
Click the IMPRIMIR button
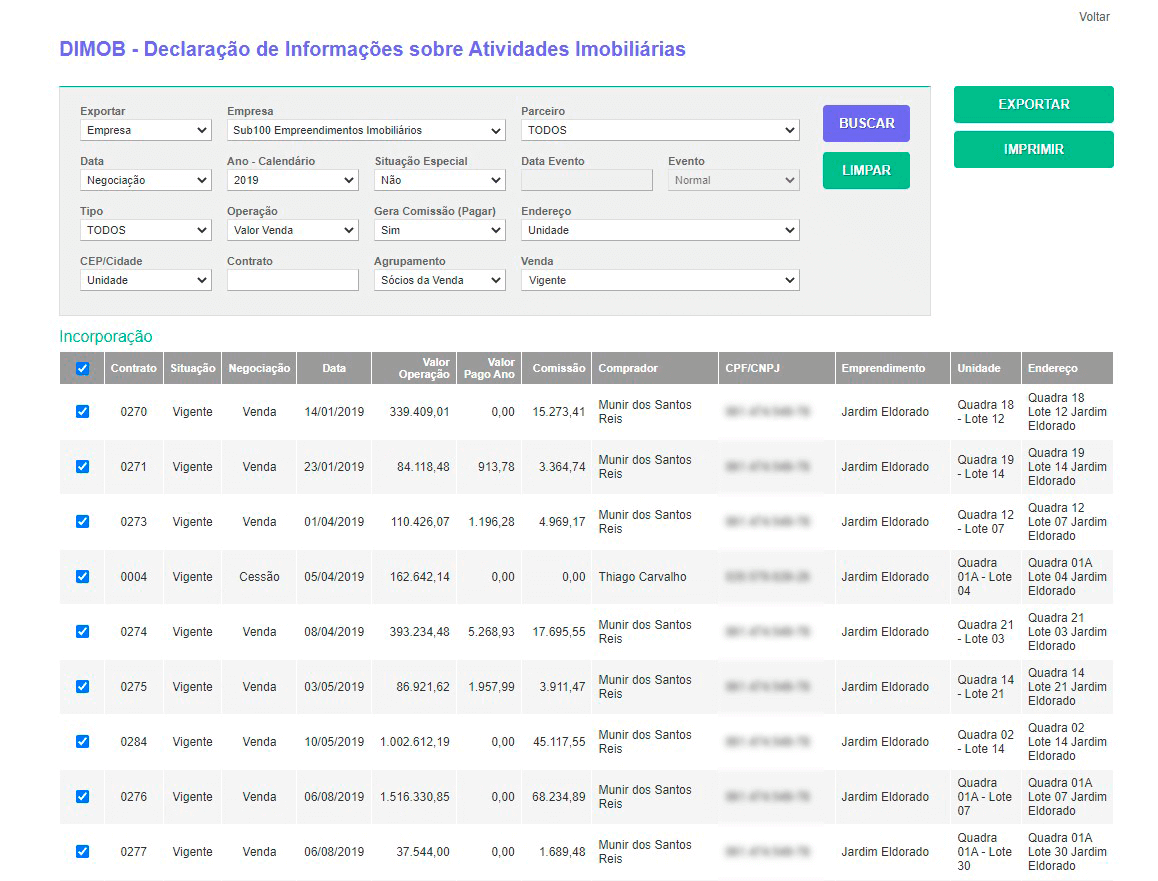pyautogui.click(x=1033, y=150)
